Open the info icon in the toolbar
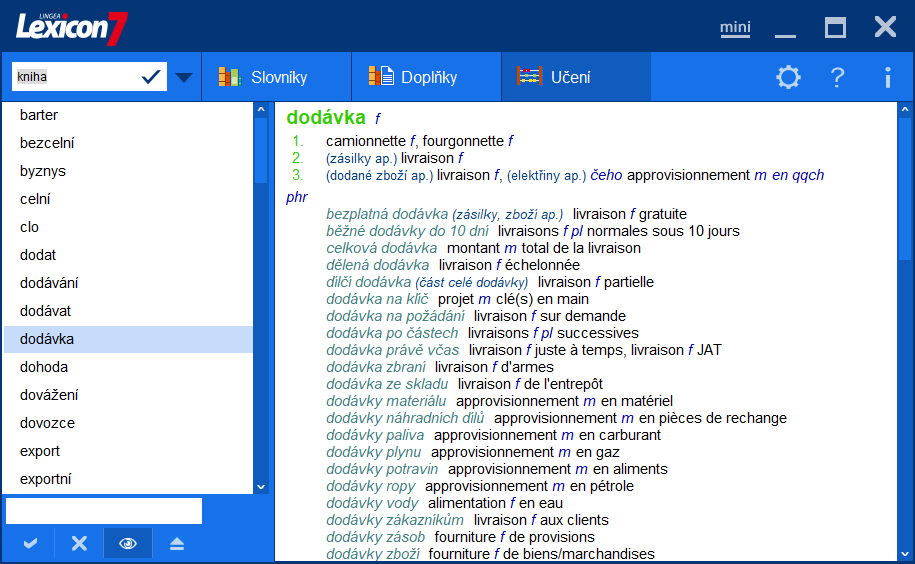This screenshot has width=915, height=564. (x=887, y=77)
